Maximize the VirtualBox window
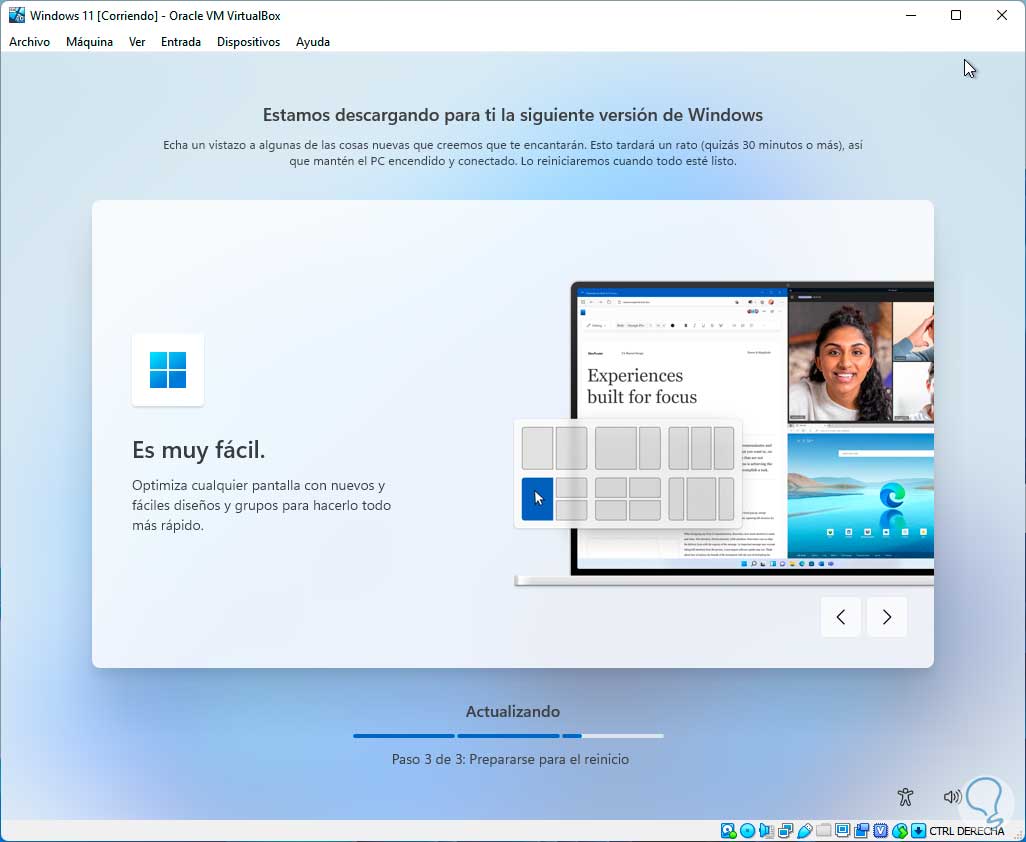The image size is (1026, 842). (956, 15)
